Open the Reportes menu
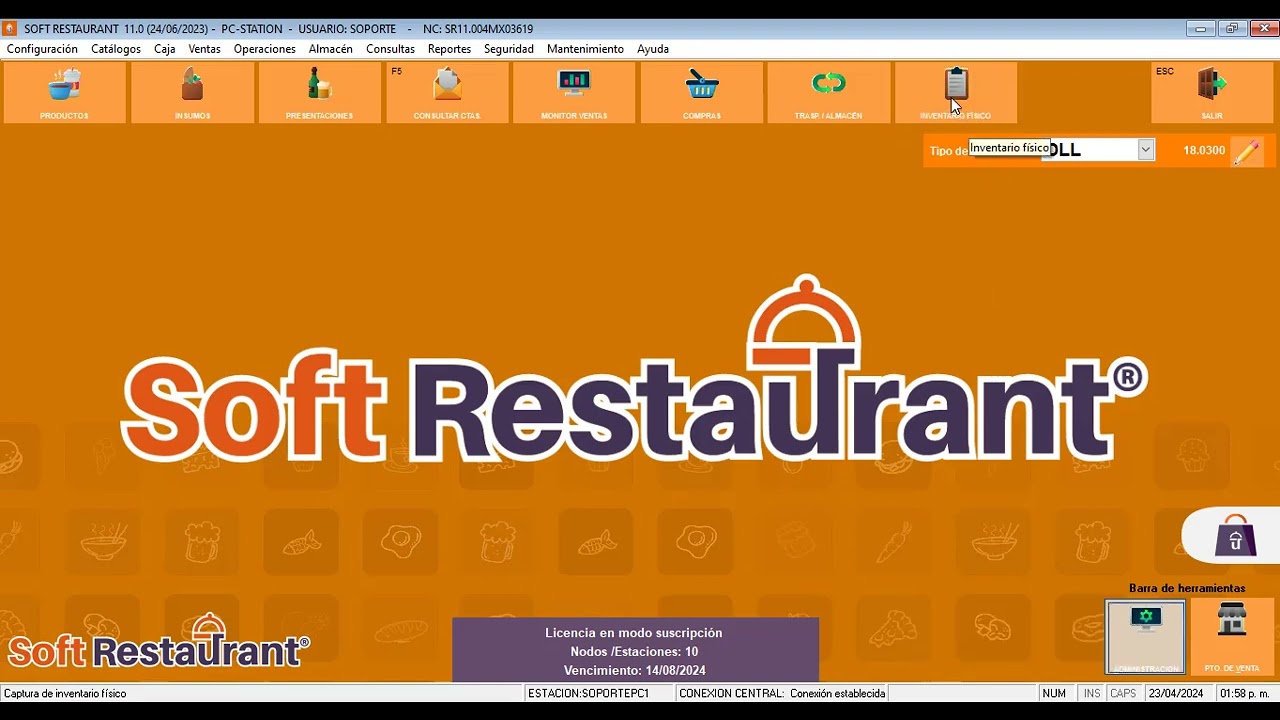The height and width of the screenshot is (720, 1280). point(449,49)
